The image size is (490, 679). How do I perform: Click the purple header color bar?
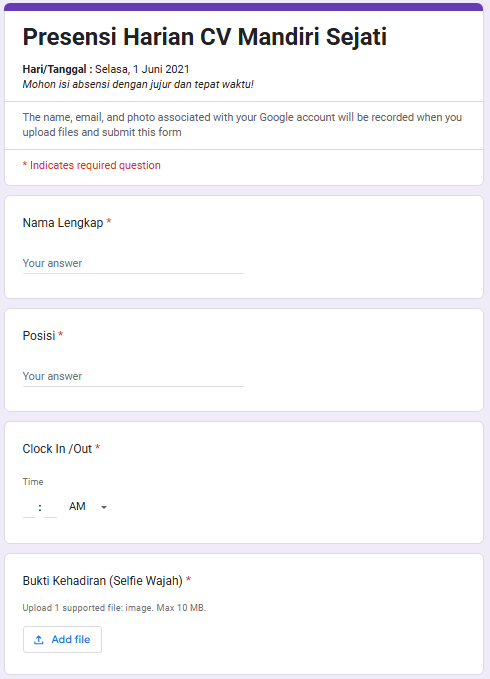244,7
